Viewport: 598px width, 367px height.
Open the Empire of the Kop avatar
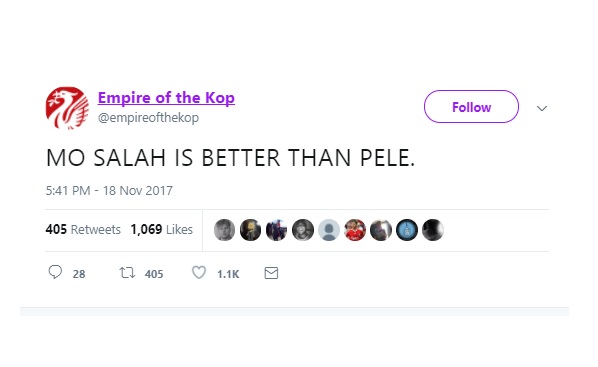pos(67,108)
